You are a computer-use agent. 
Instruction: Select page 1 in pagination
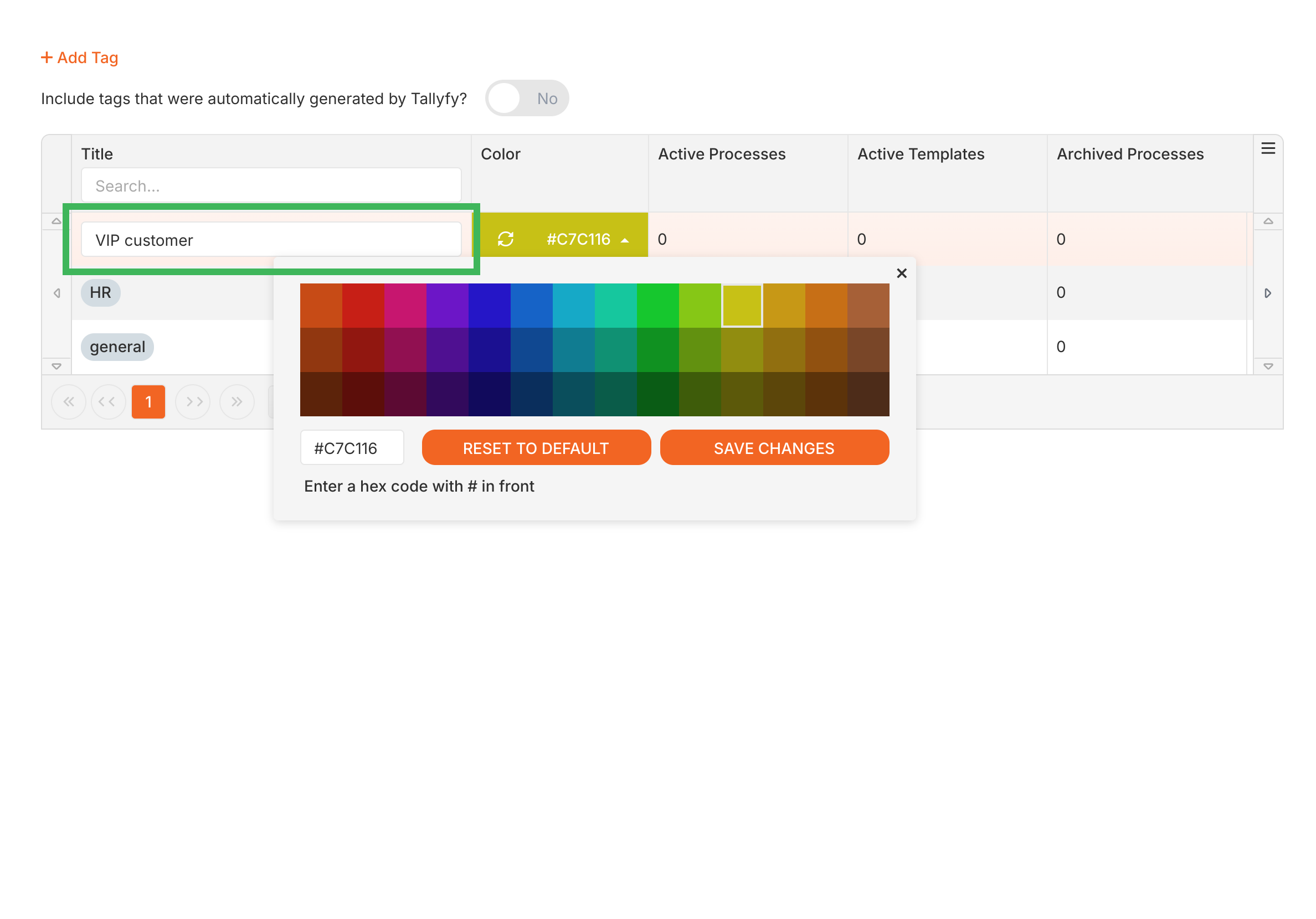[x=148, y=401]
